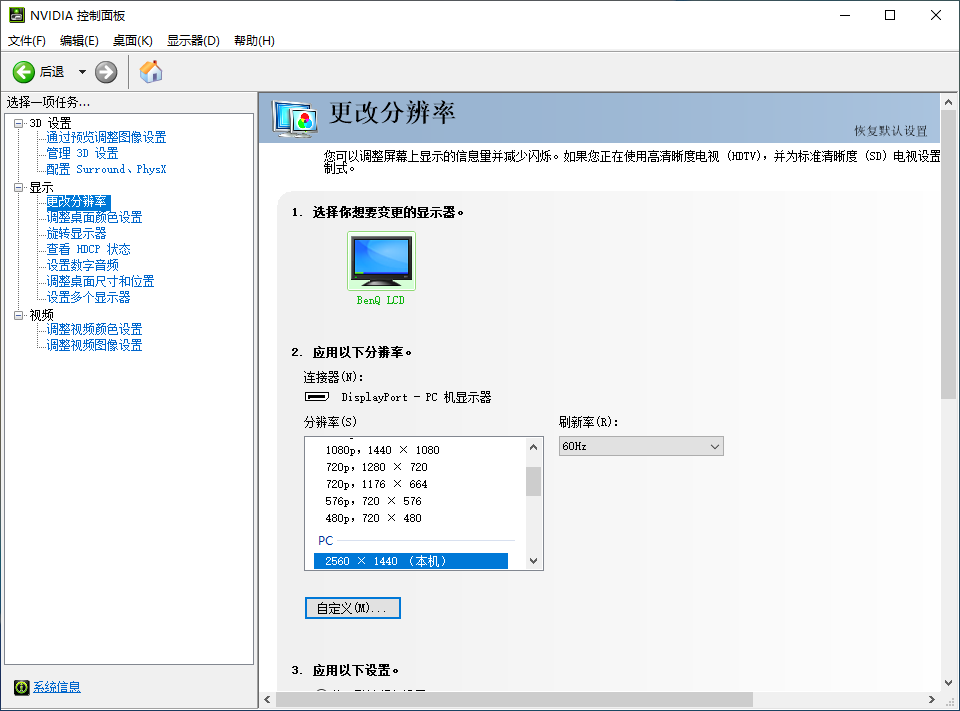
Task: Select 720p, 1280 × 720 resolution
Action: pos(377,467)
